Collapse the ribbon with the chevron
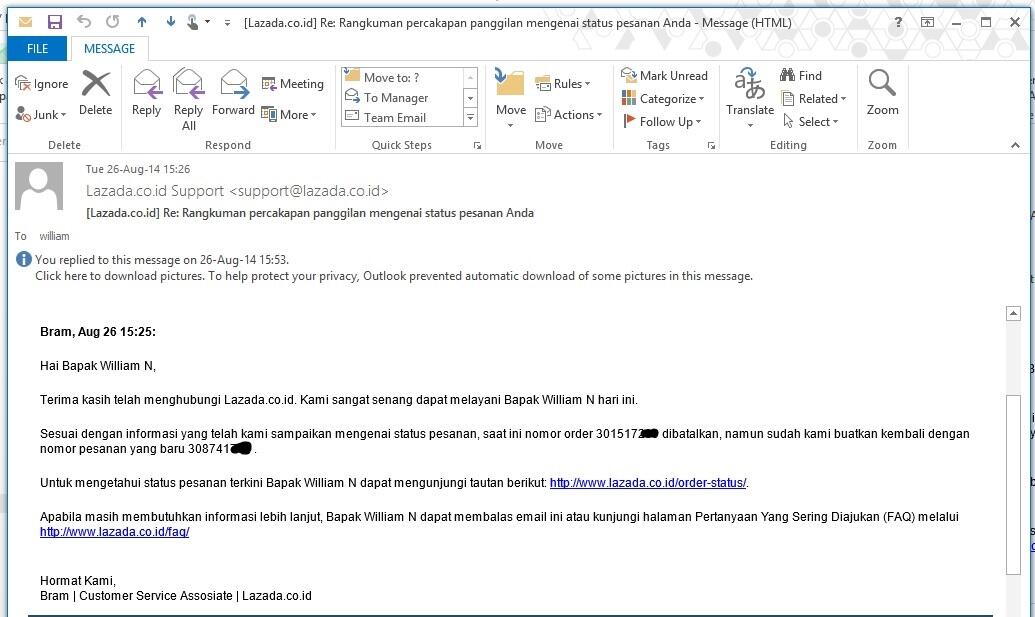 1015,145
